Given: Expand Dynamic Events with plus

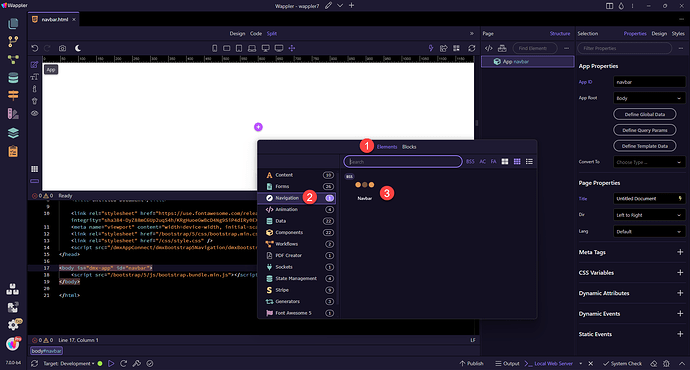Looking at the screenshot, I should 680,314.
